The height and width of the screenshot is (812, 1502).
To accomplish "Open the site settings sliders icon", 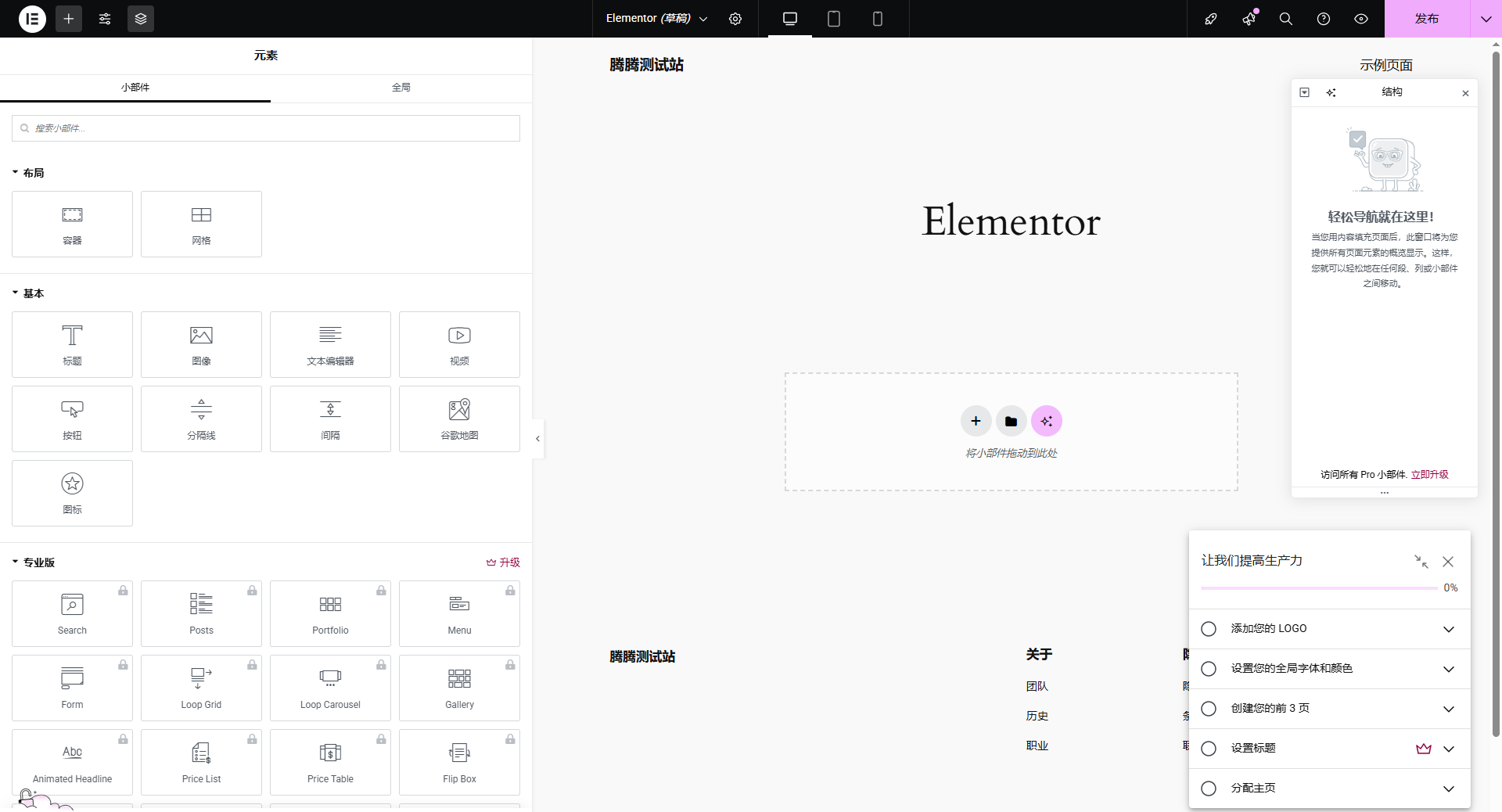I will click(x=105, y=19).
